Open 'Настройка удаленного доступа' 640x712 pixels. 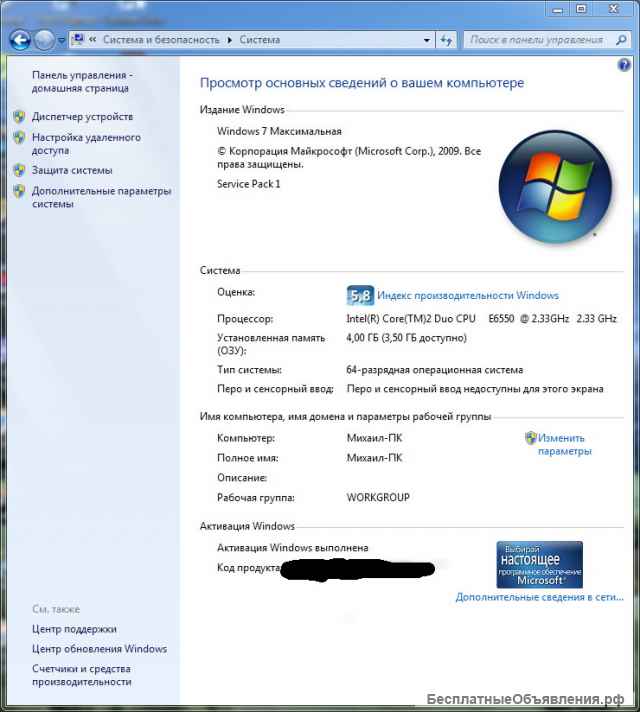86,143
